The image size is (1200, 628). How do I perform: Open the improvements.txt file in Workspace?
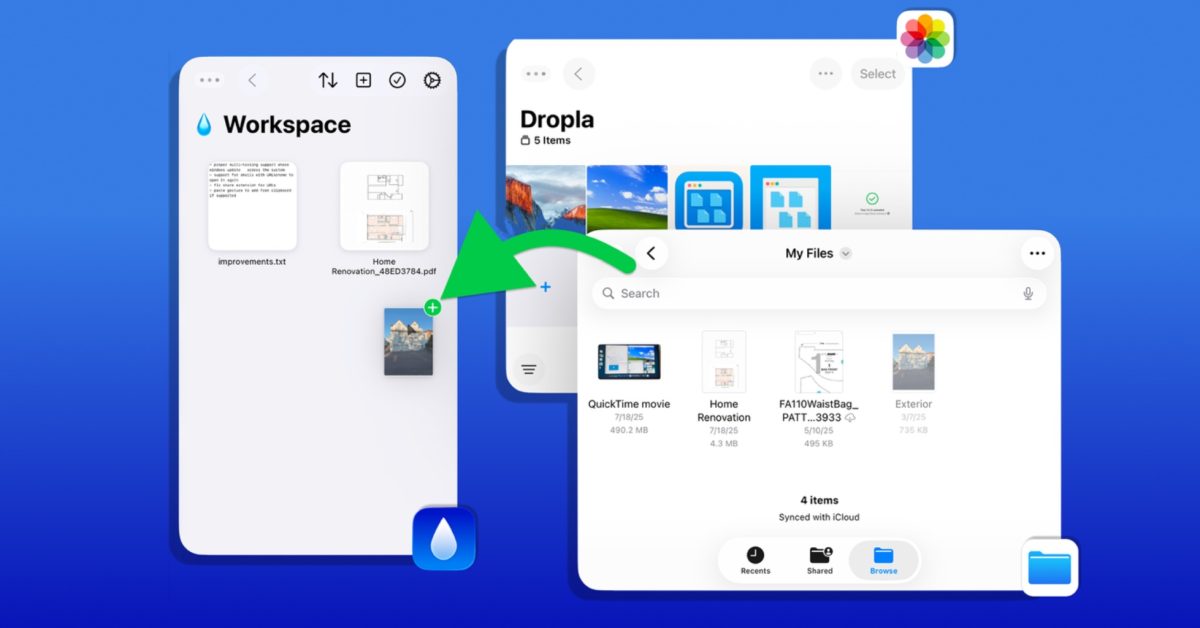tap(251, 205)
